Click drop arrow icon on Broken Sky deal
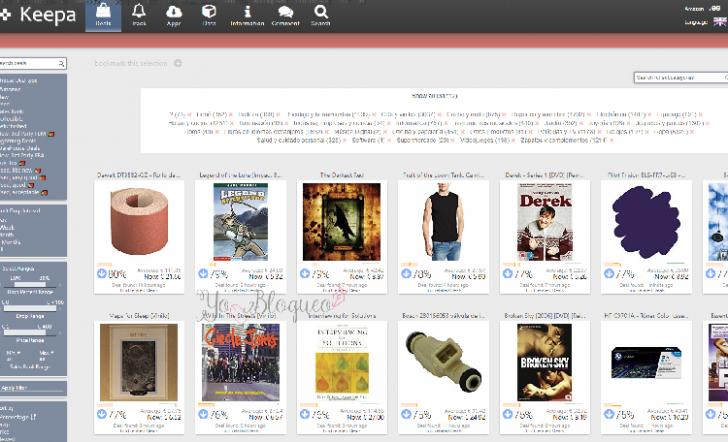The height and width of the screenshot is (442, 728). (x=507, y=414)
